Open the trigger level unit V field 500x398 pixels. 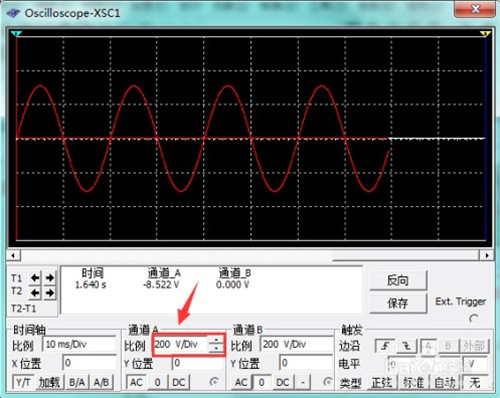[x=475, y=364]
